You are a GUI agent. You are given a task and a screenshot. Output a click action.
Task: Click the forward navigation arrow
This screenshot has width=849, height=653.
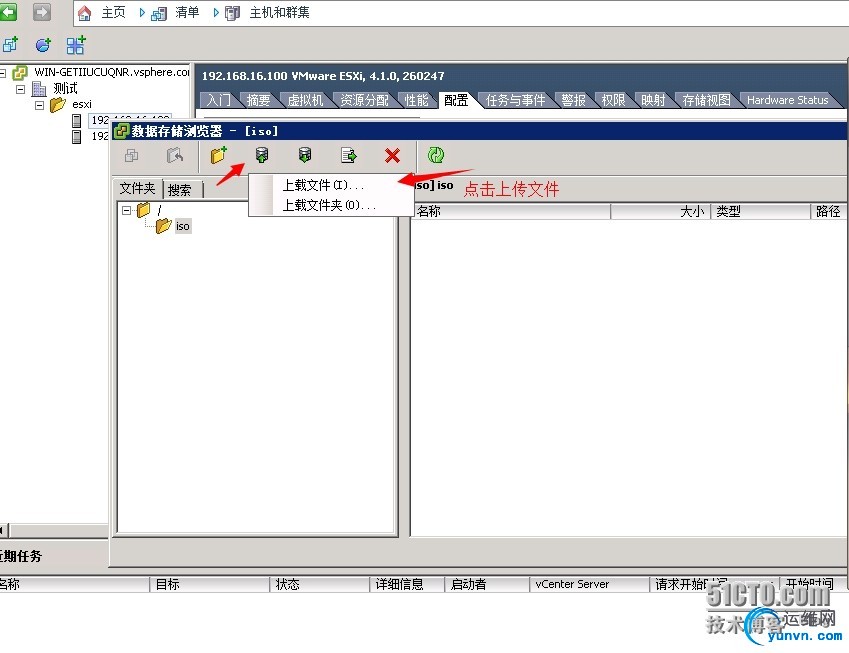(x=40, y=13)
